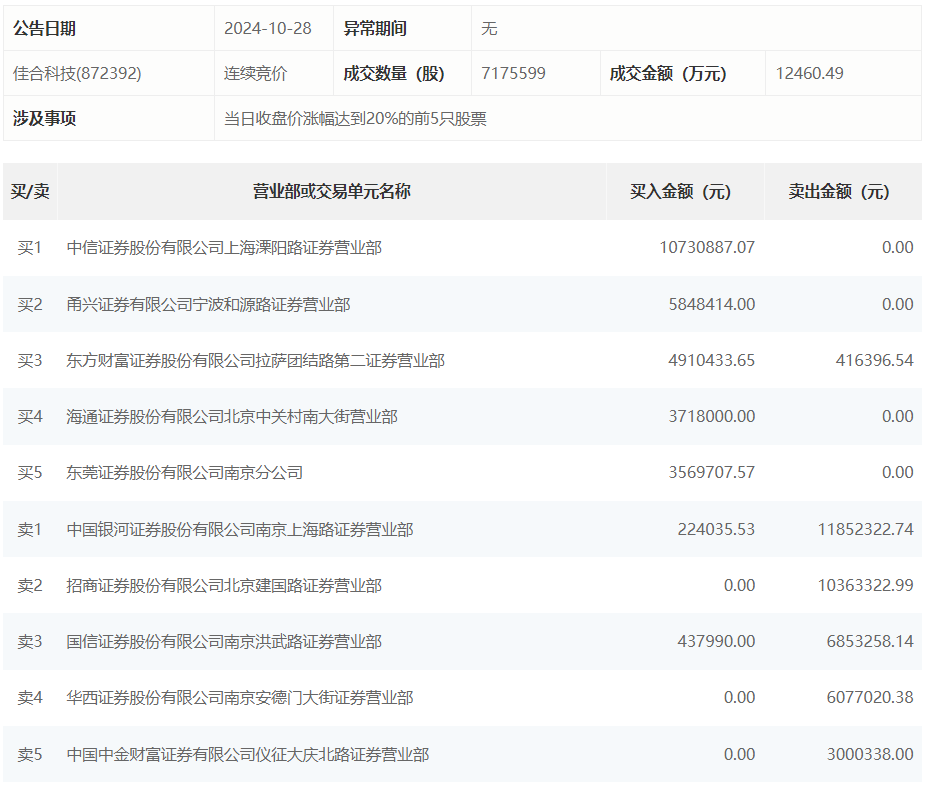This screenshot has height=790, width=929.
Task: Click the 卖4 rank label
Action: pyautogui.click(x=30, y=698)
